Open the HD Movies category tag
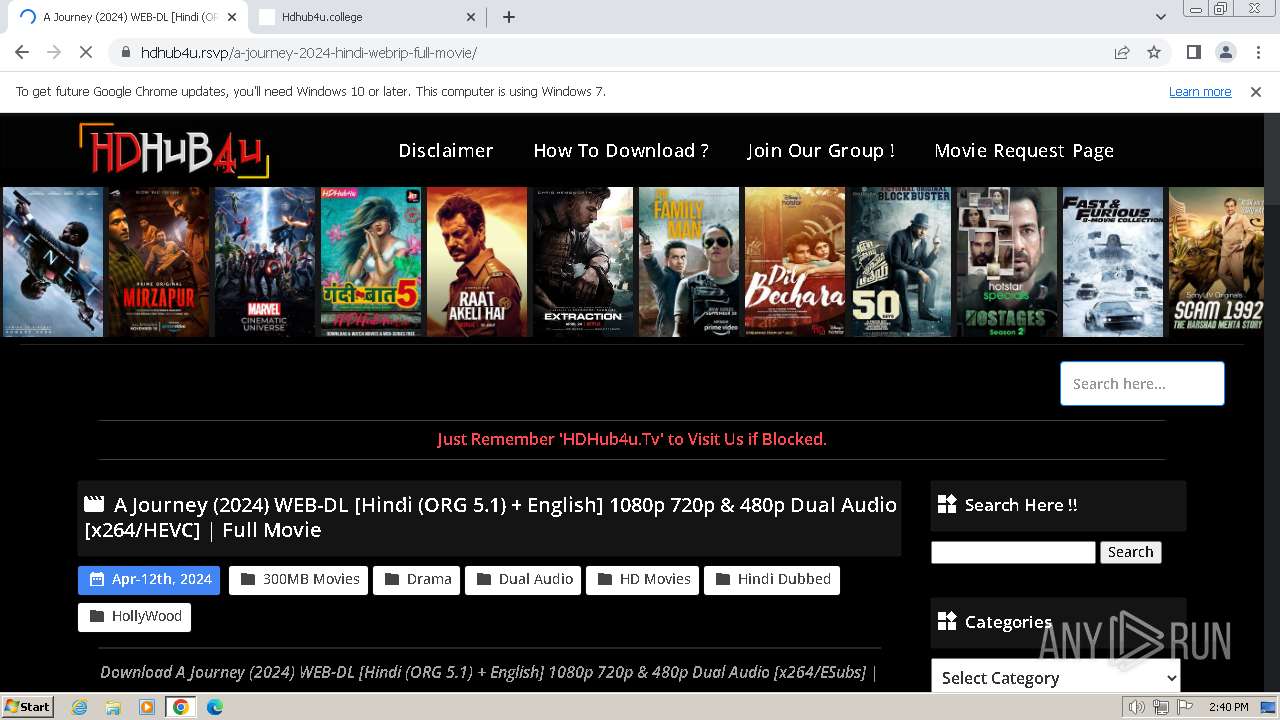This screenshot has height=720, width=1280. tap(642, 580)
